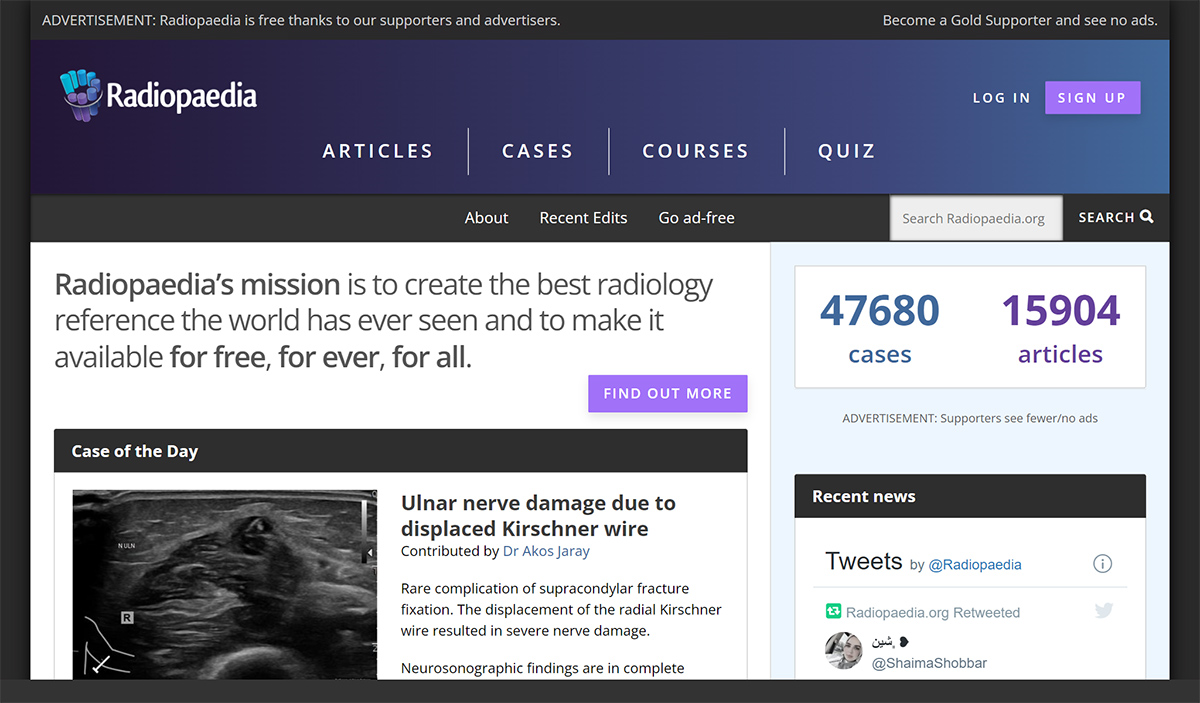Screen dimensions: 1200x703
Task: Click the ShaimaShobbar profile avatar
Action: [843, 651]
